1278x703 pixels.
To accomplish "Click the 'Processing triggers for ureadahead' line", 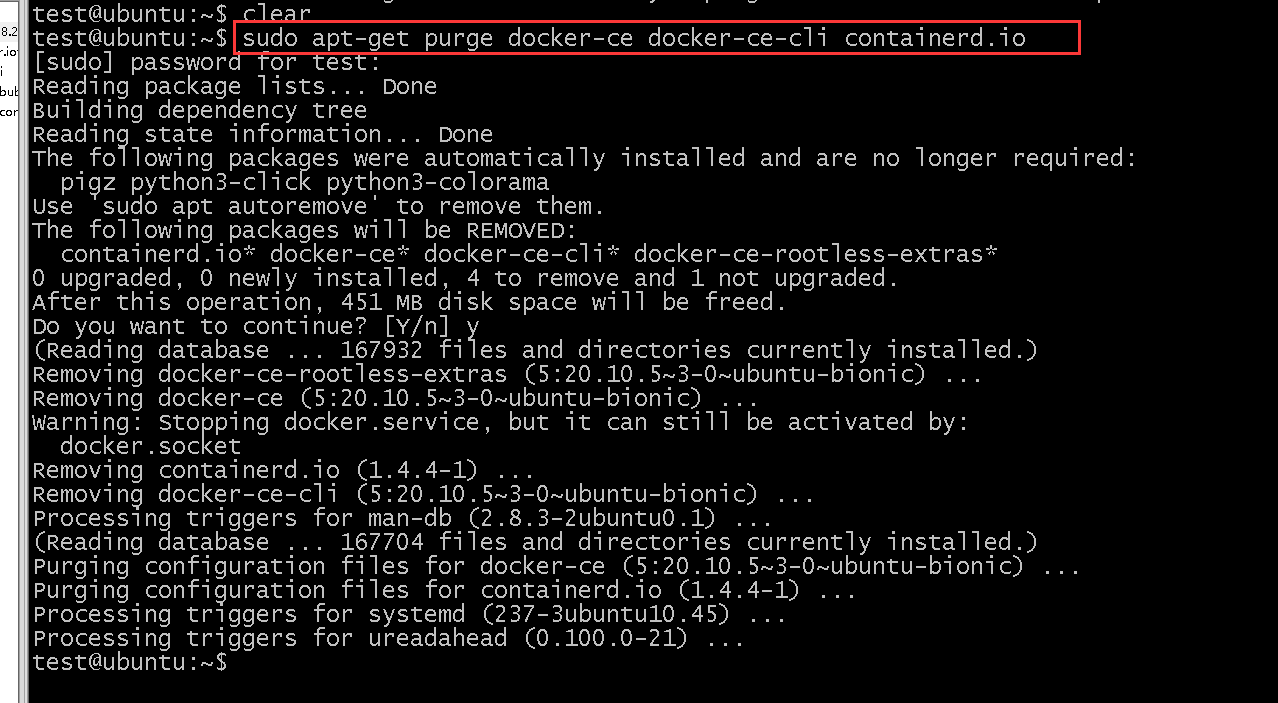I will (x=388, y=638).
